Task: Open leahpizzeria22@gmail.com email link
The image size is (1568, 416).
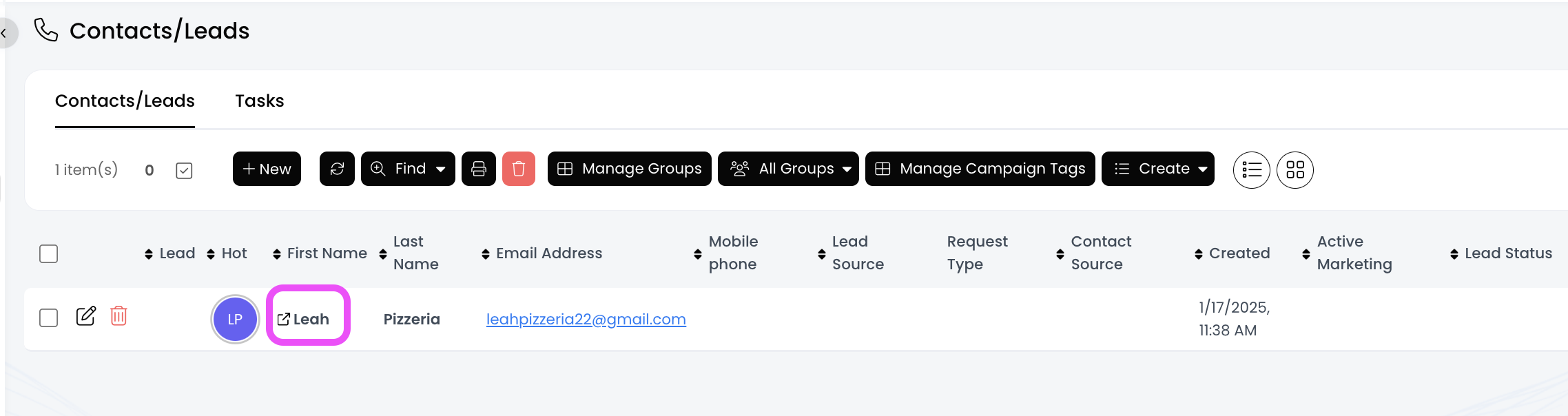Action: (586, 320)
